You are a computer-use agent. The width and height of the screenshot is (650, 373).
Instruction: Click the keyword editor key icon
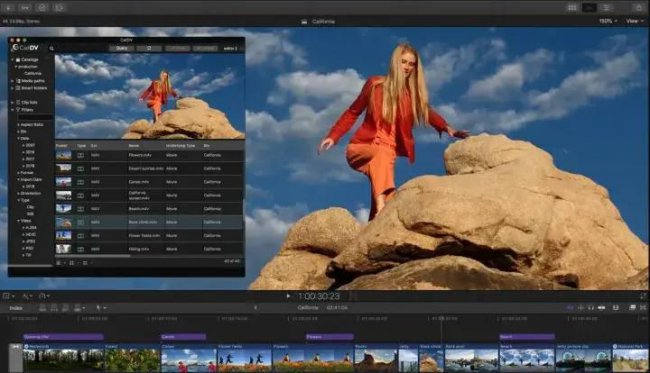[x=25, y=7]
